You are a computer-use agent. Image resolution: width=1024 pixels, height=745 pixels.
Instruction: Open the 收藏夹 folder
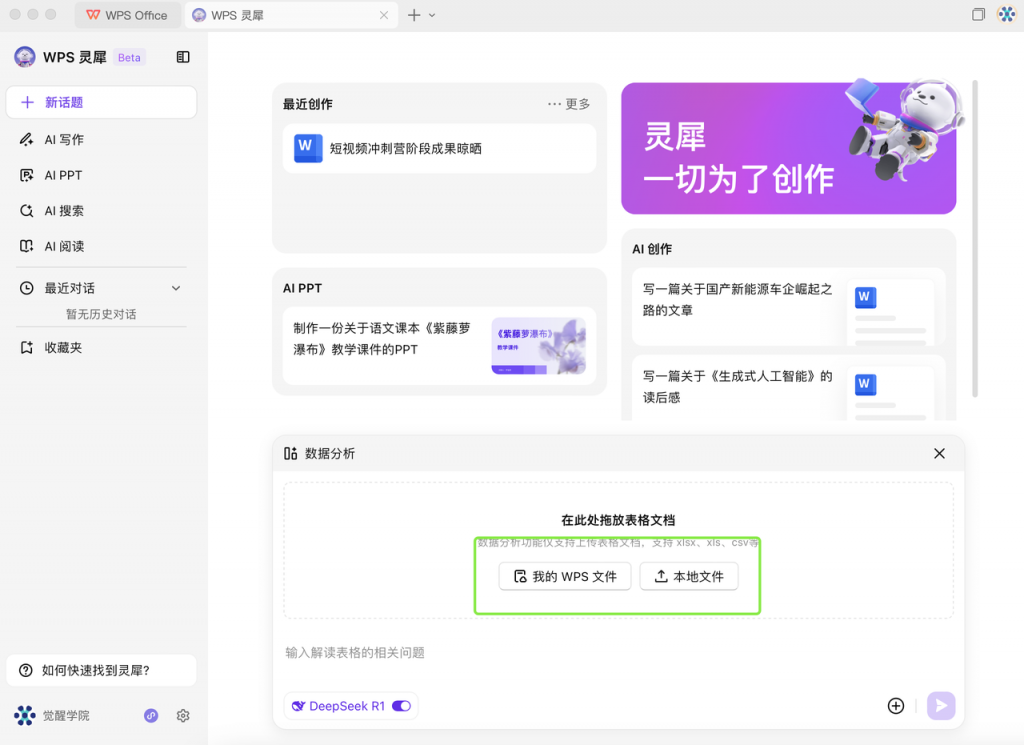point(101,347)
